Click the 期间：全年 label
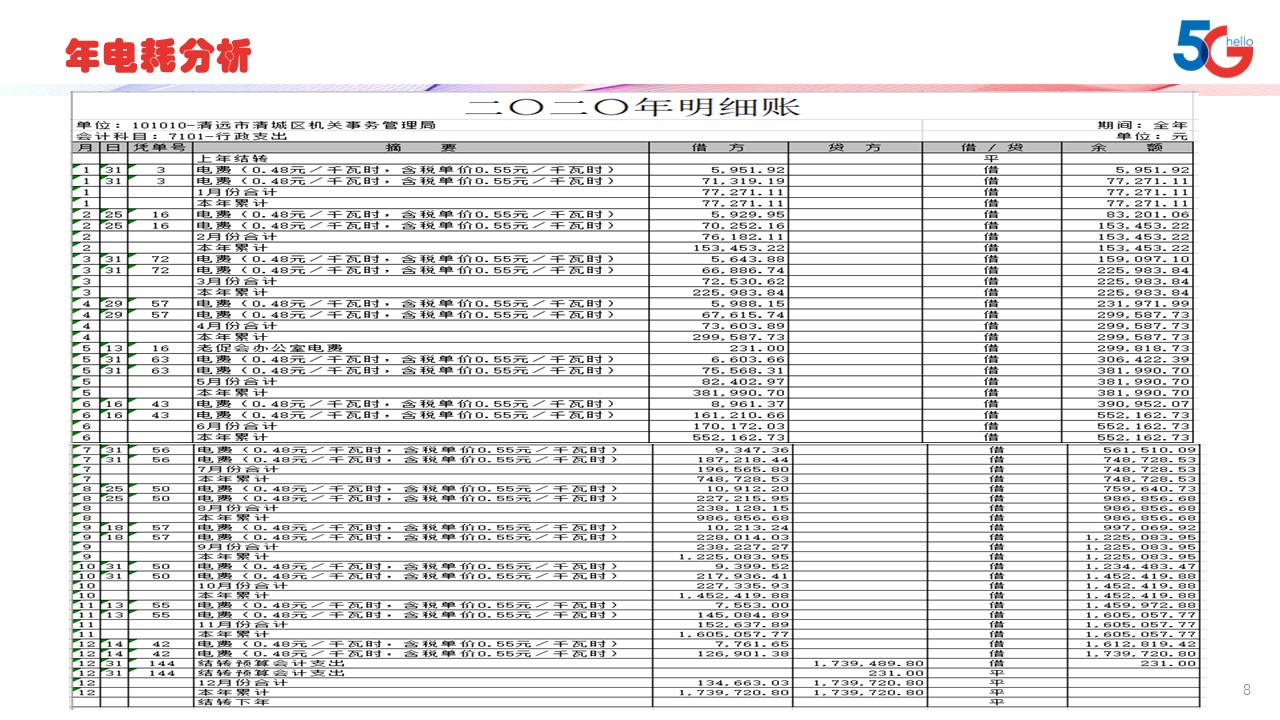 1143,126
